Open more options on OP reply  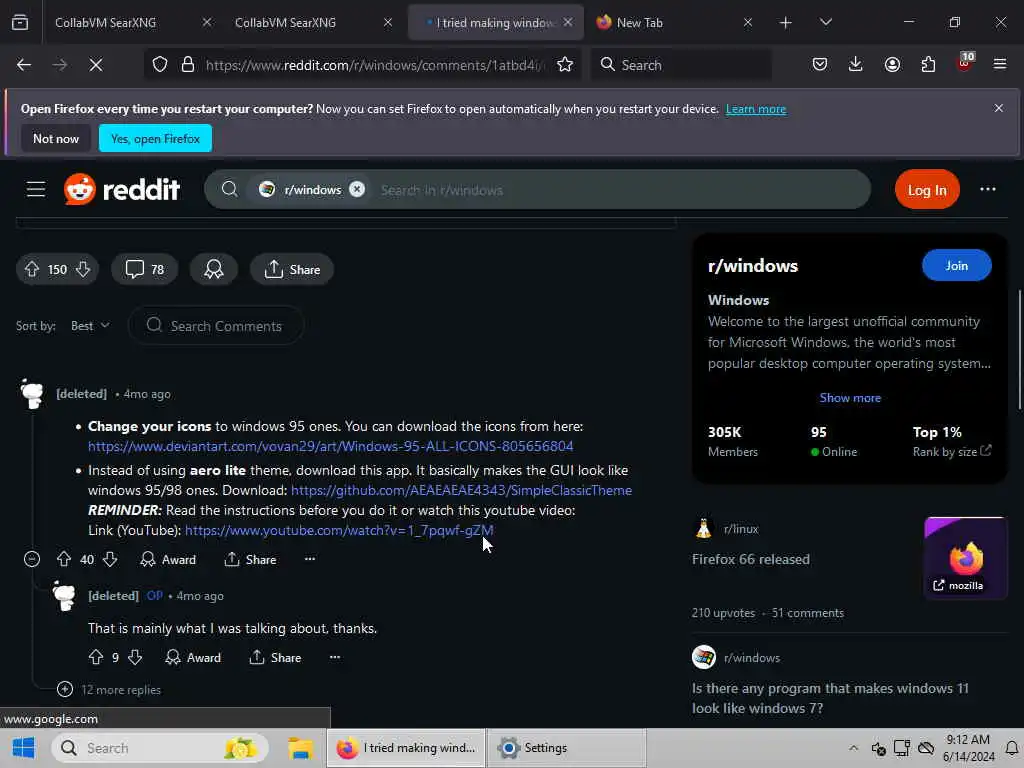pyautogui.click(x=335, y=657)
